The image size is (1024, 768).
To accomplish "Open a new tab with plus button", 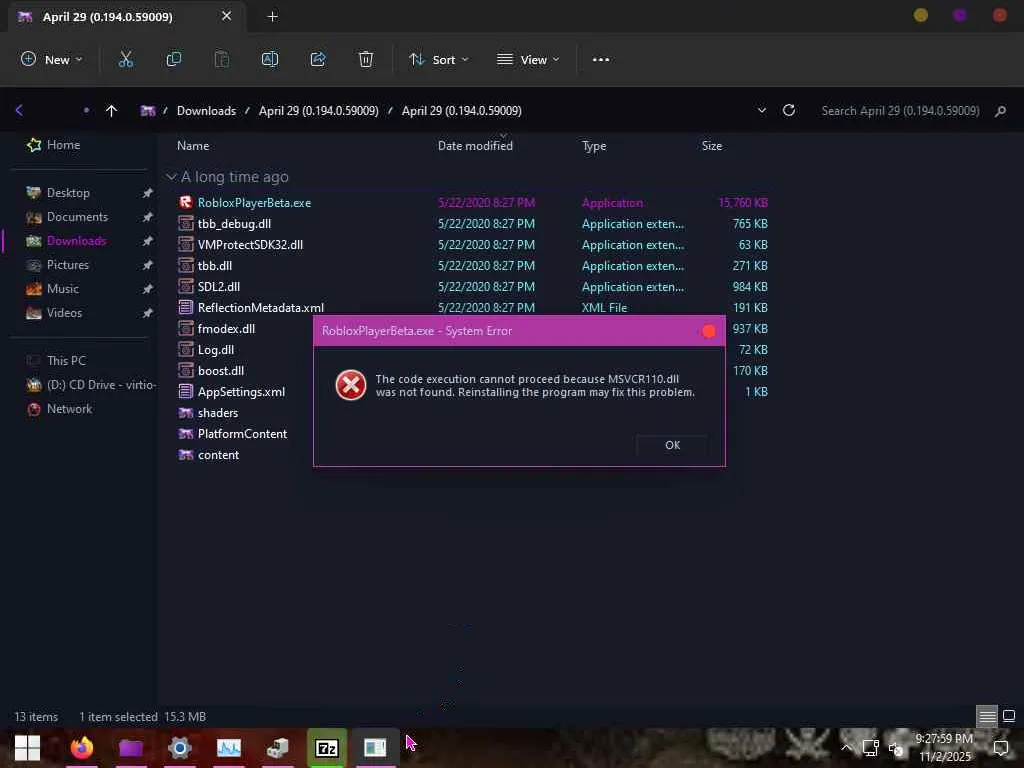I will pyautogui.click(x=273, y=16).
